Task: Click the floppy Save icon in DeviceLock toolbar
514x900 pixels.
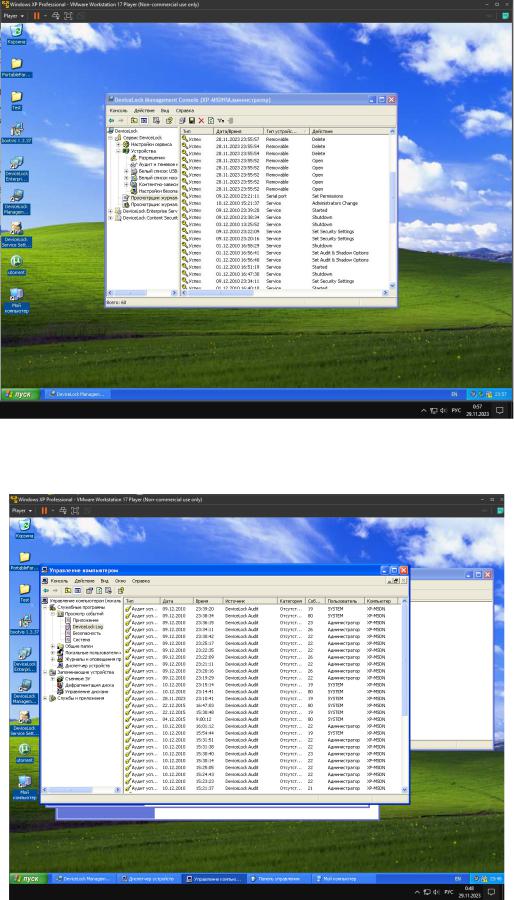Action: [x=192, y=121]
